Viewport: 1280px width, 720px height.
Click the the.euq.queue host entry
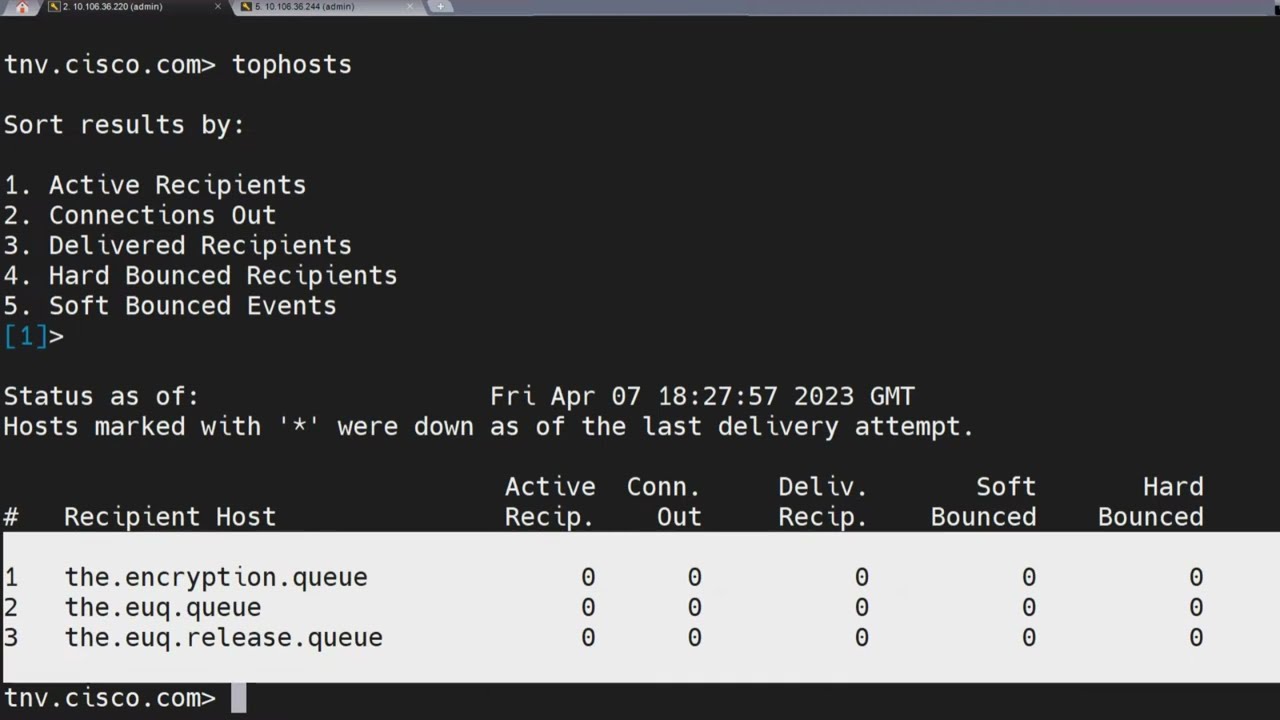pos(163,607)
